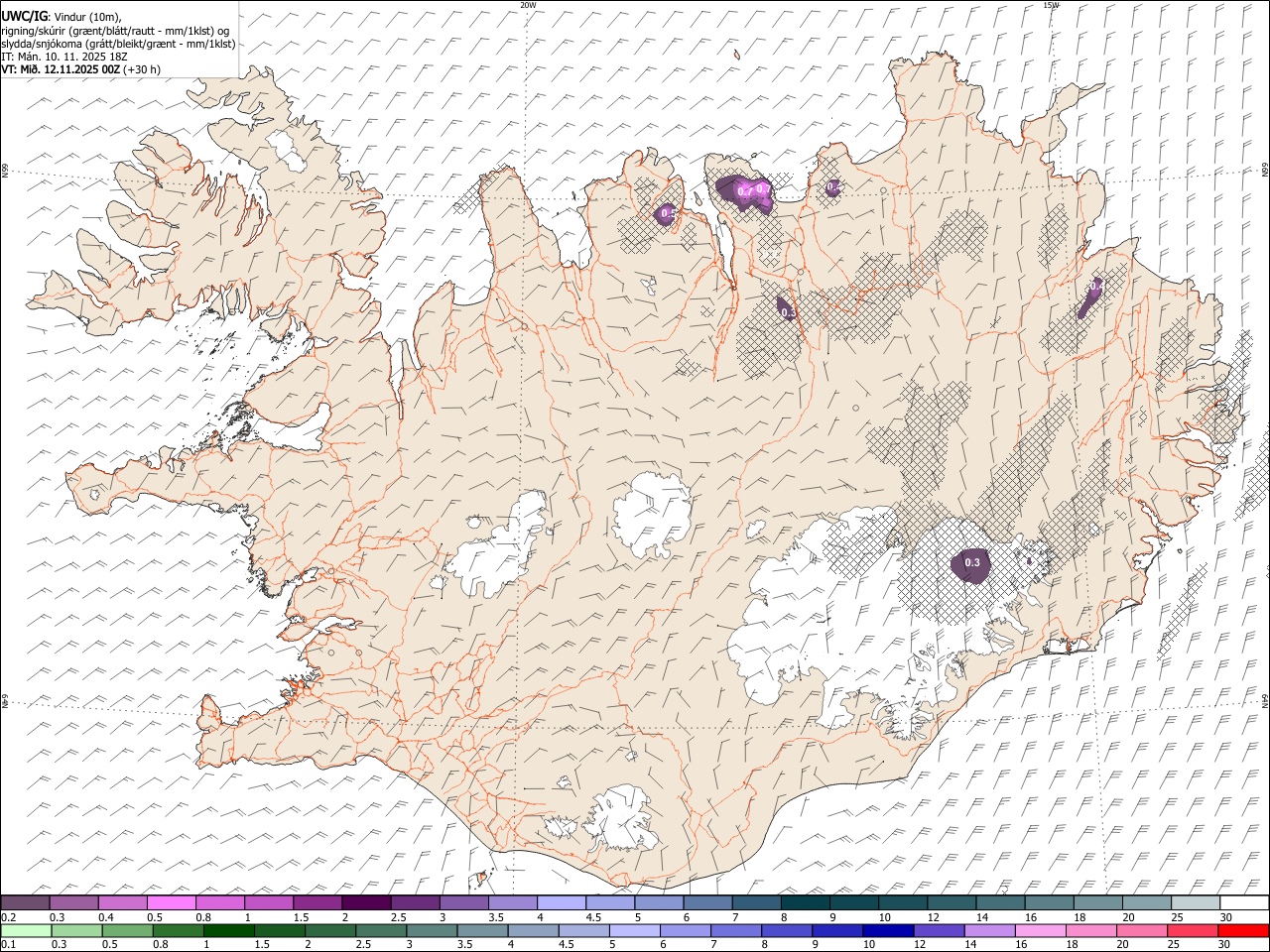Select the 0.2 dark mauve snow scale swatch
Screen dimensions: 1270x952
[x=25, y=902]
